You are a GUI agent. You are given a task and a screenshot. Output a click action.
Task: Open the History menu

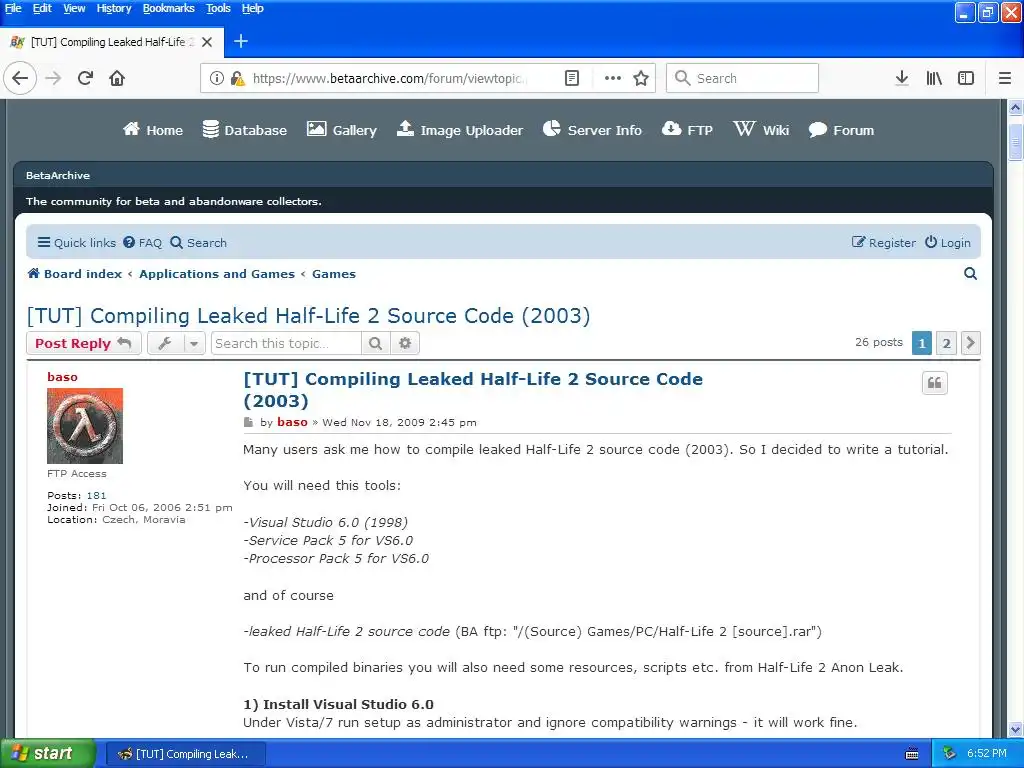coord(114,8)
